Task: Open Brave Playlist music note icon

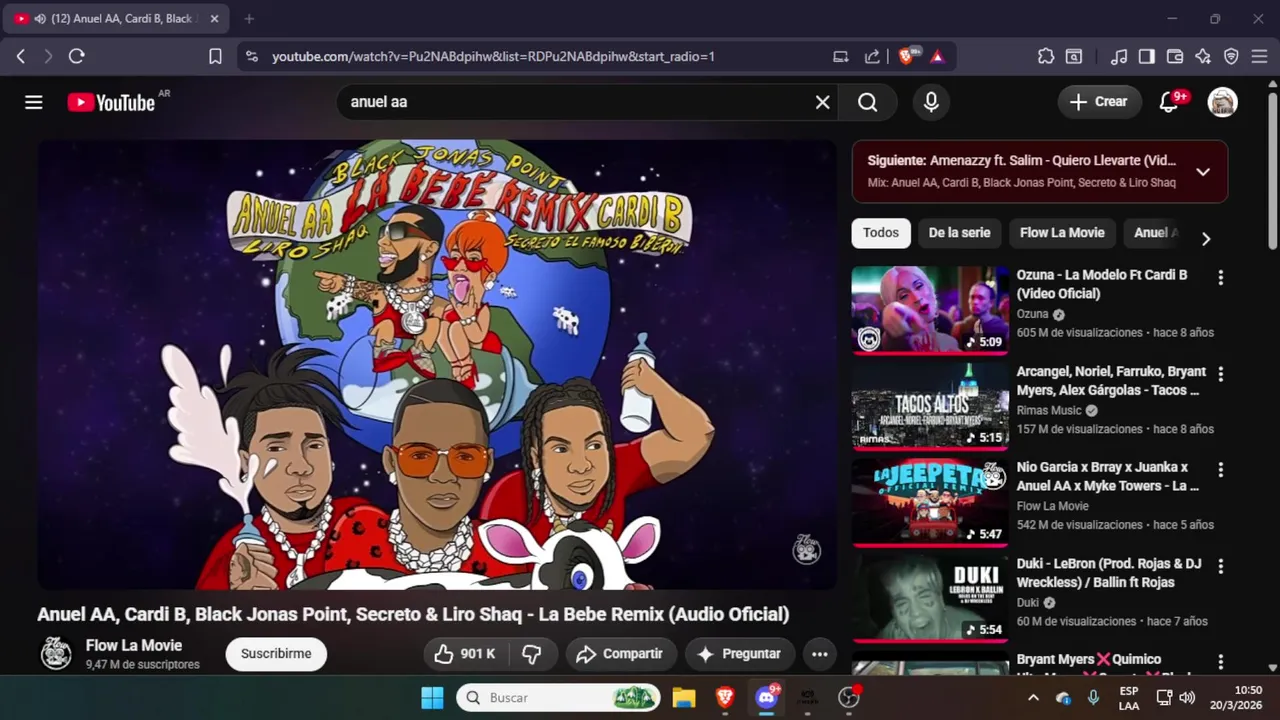Action: [x=1119, y=57]
